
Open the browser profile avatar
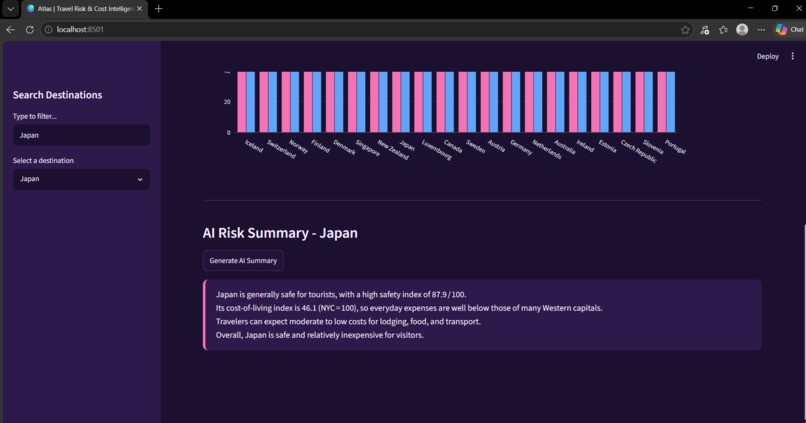pos(742,30)
